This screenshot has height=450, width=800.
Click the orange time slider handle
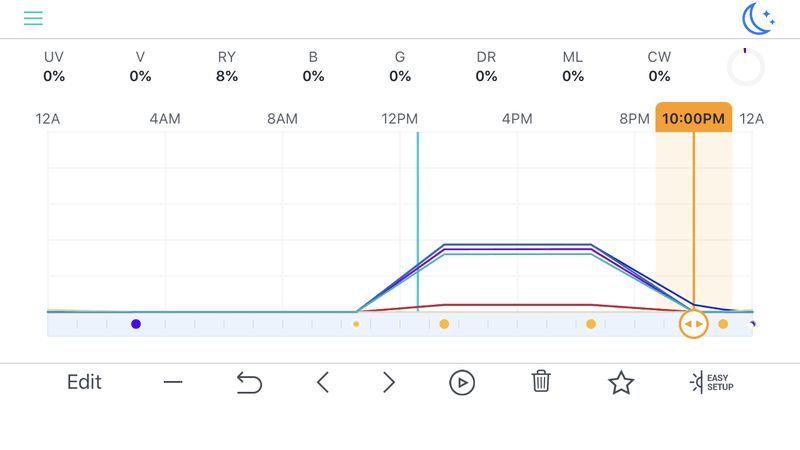[x=693, y=324]
